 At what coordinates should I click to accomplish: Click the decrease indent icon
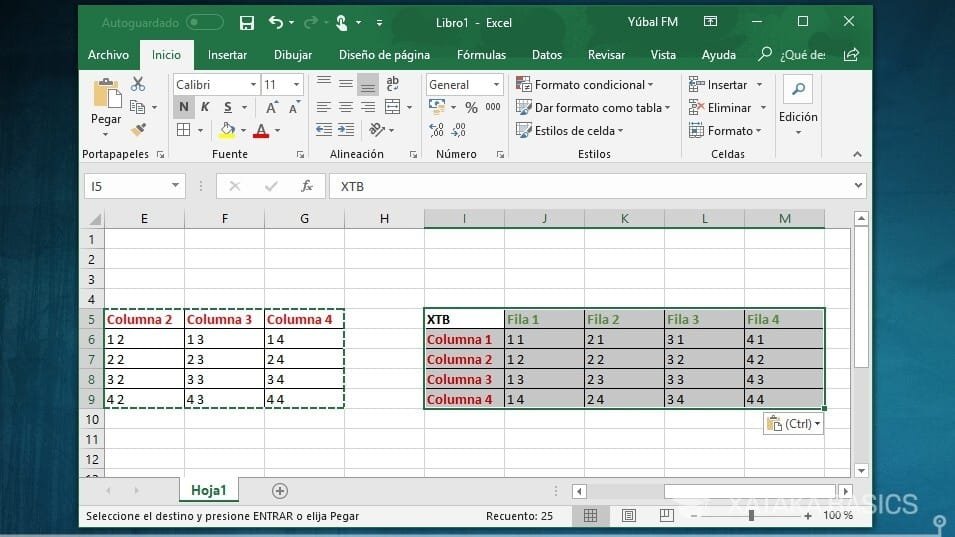coord(324,130)
